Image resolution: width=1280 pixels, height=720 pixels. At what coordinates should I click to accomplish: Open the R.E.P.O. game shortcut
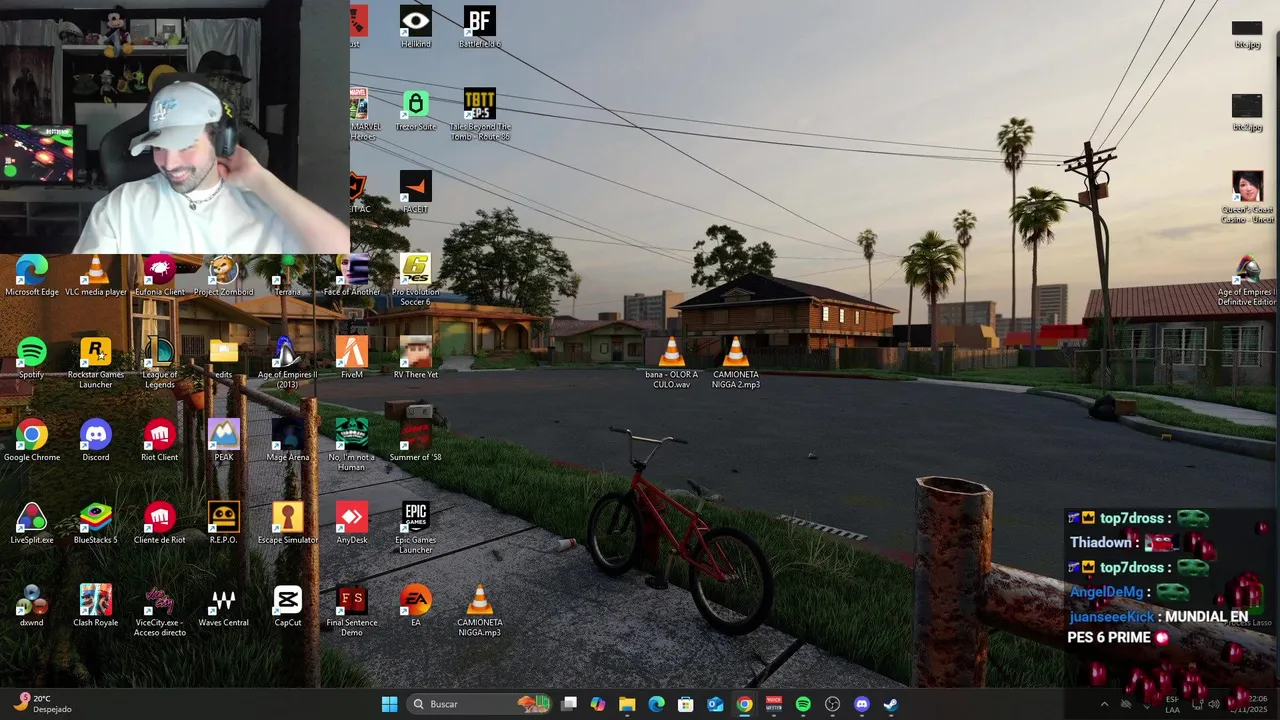pos(224,523)
